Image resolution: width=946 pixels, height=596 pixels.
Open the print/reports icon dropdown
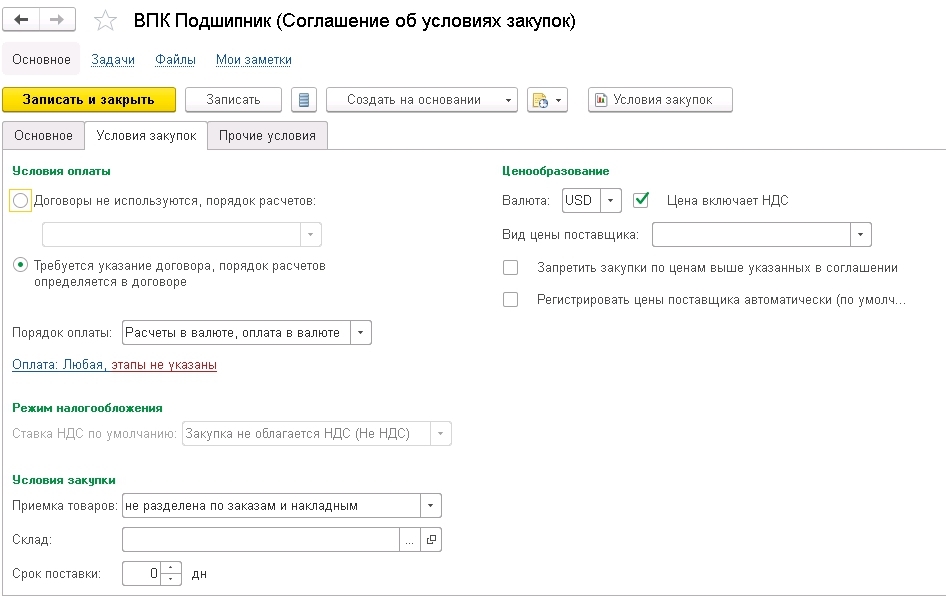(547, 100)
